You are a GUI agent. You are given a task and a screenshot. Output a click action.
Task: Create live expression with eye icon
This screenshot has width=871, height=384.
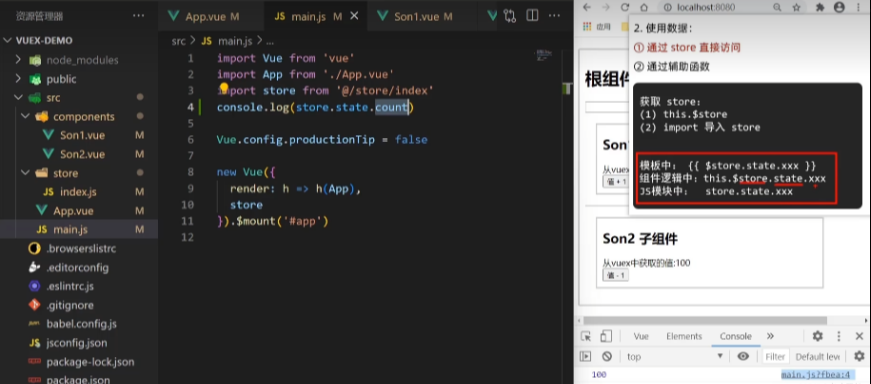pos(743,356)
